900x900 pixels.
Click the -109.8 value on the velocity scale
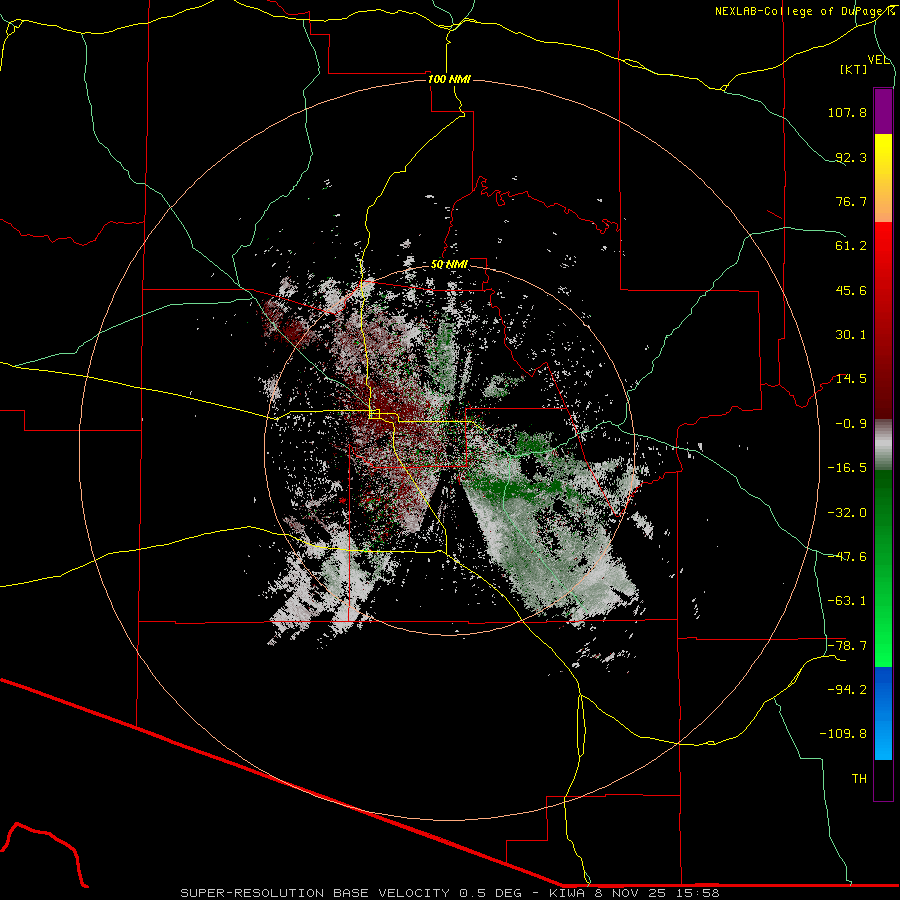843,734
